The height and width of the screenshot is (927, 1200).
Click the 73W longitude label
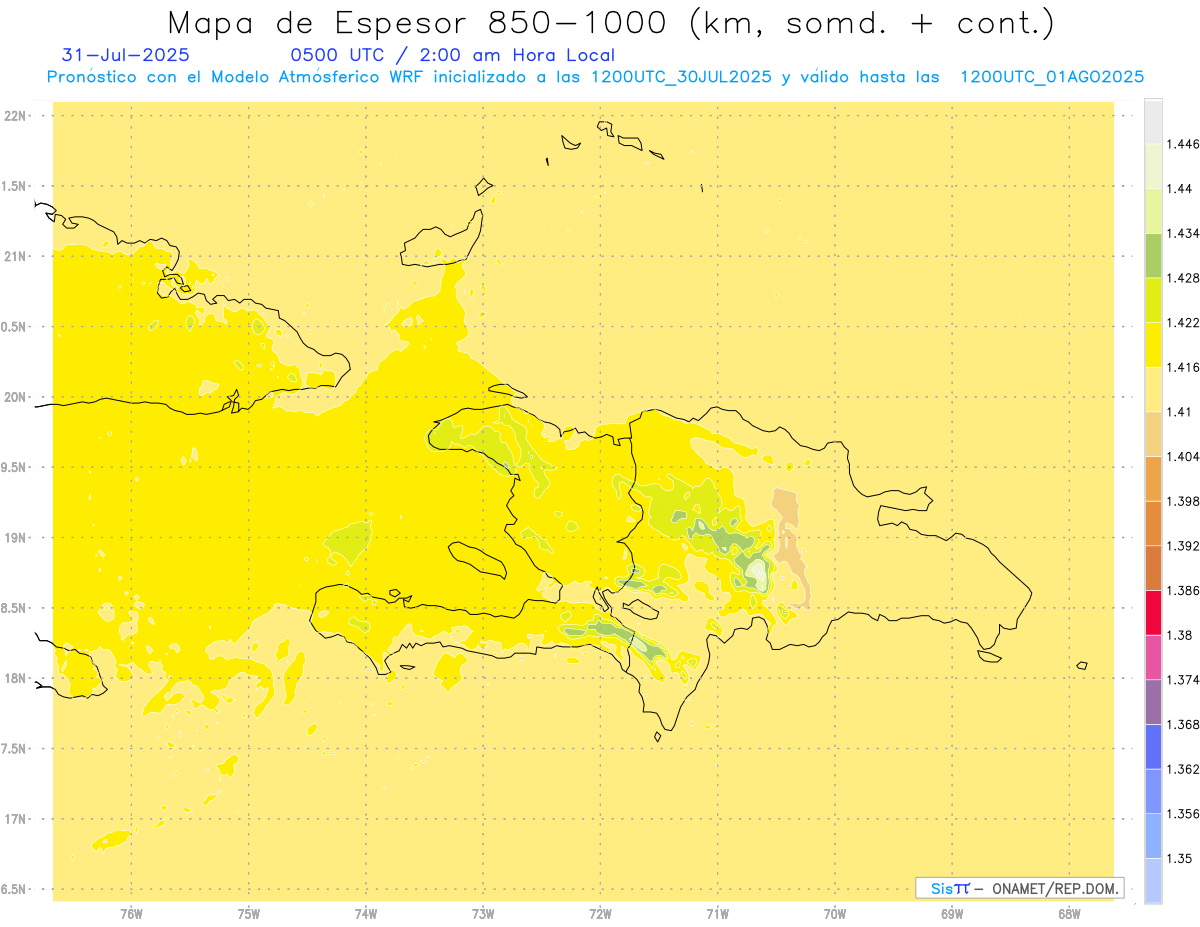[483, 914]
